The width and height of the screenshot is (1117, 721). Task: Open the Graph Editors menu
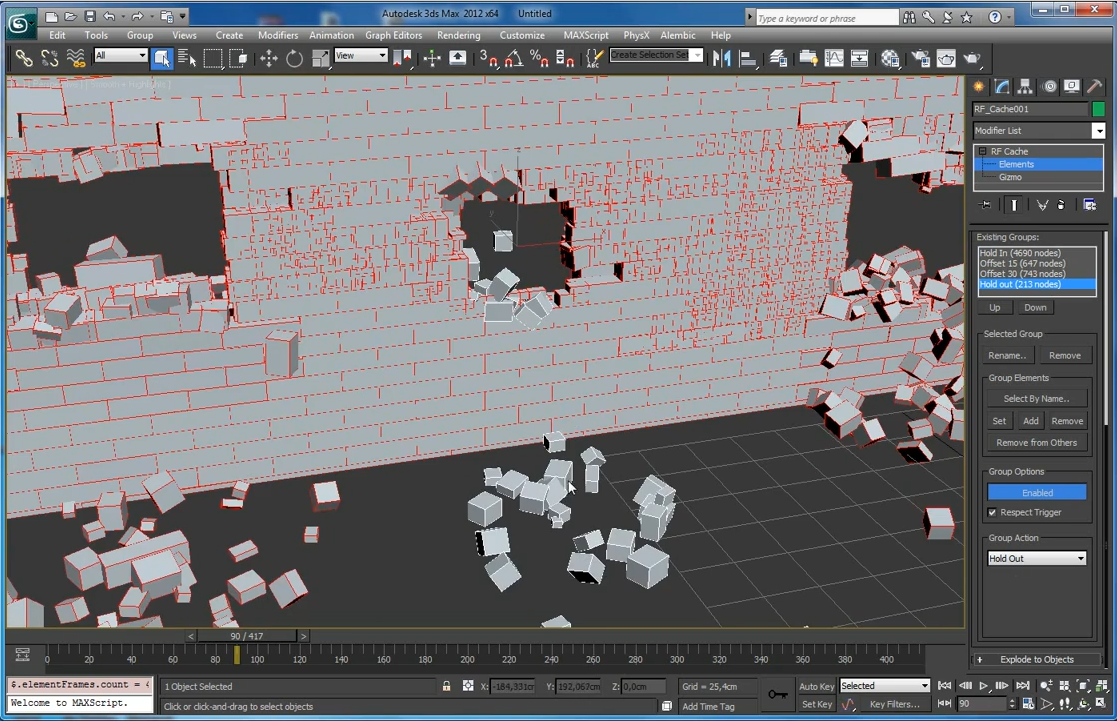point(393,35)
